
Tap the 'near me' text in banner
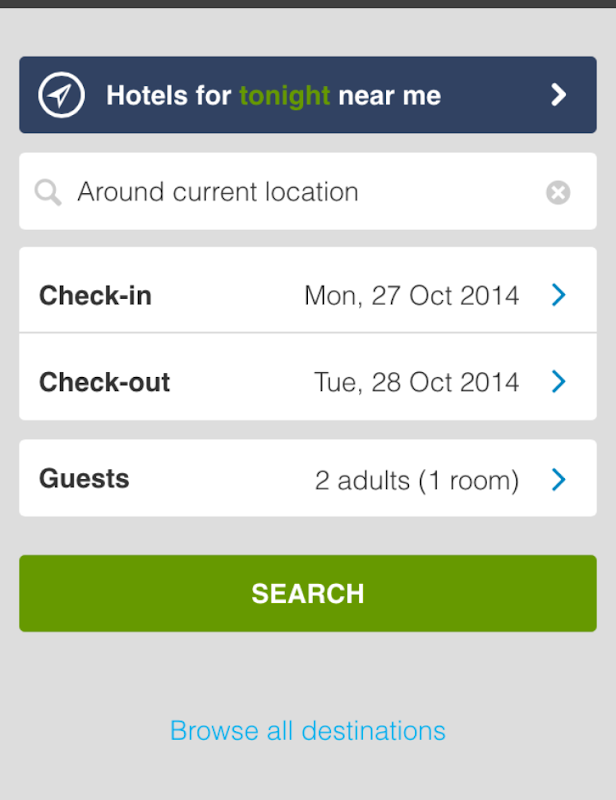pyautogui.click(x=389, y=96)
